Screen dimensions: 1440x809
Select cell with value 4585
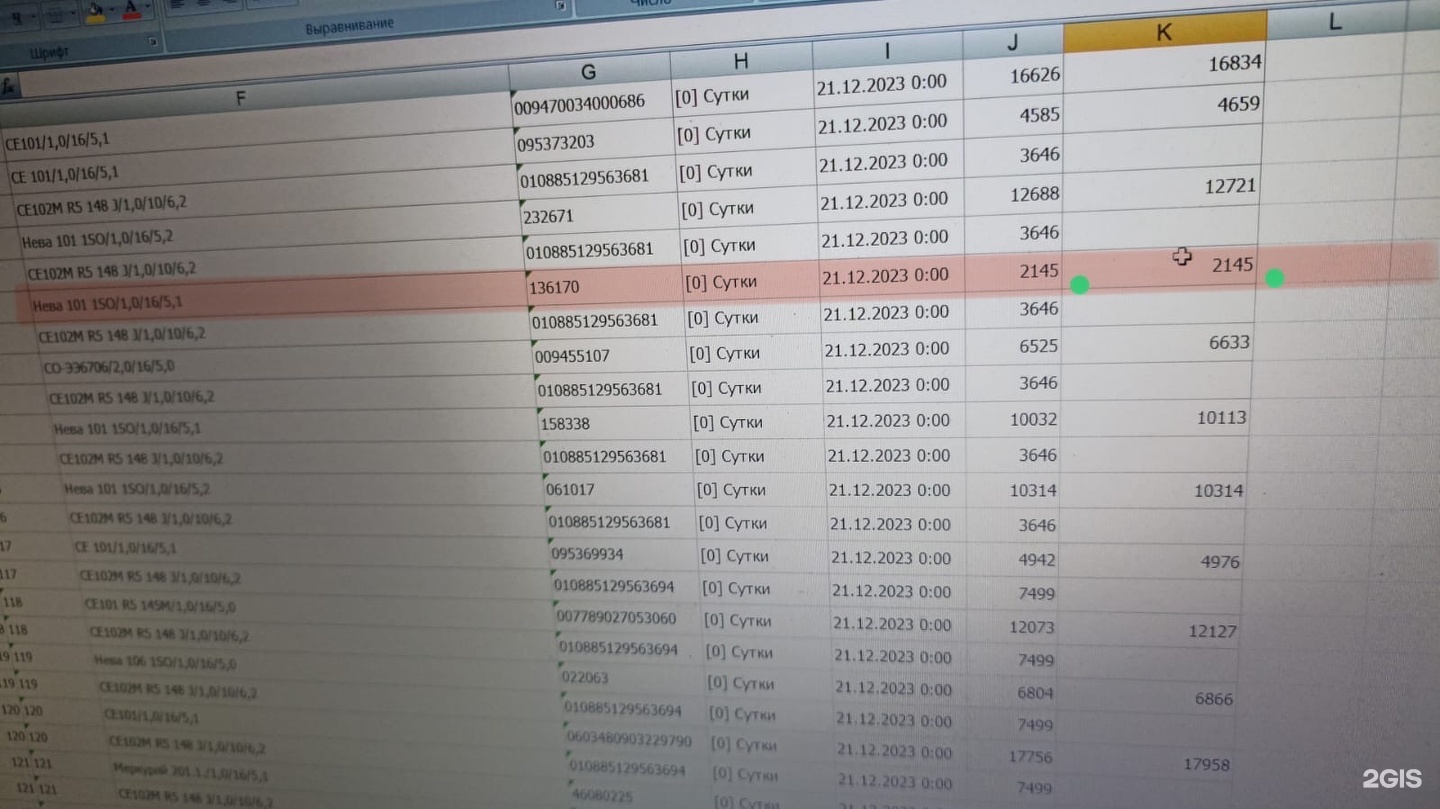click(1014, 115)
